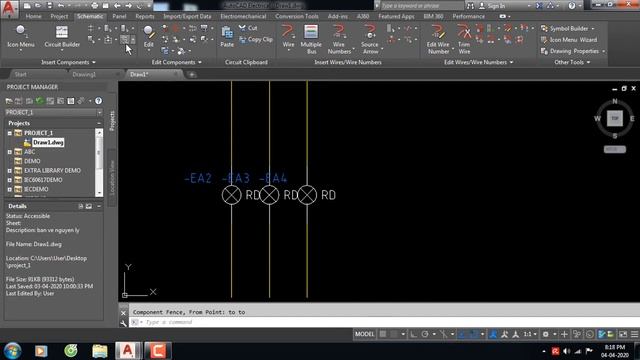Screen dimensions: 640x360
Task: Click the TOP face of the ViewCube
Action: [615, 118]
